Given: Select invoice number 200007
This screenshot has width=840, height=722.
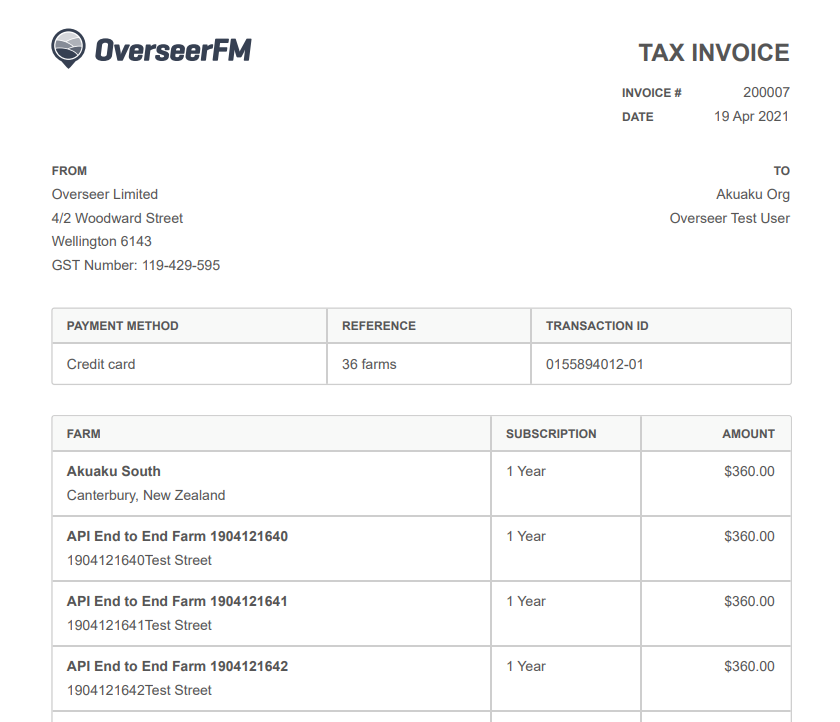Looking at the screenshot, I should pyautogui.click(x=766, y=92).
